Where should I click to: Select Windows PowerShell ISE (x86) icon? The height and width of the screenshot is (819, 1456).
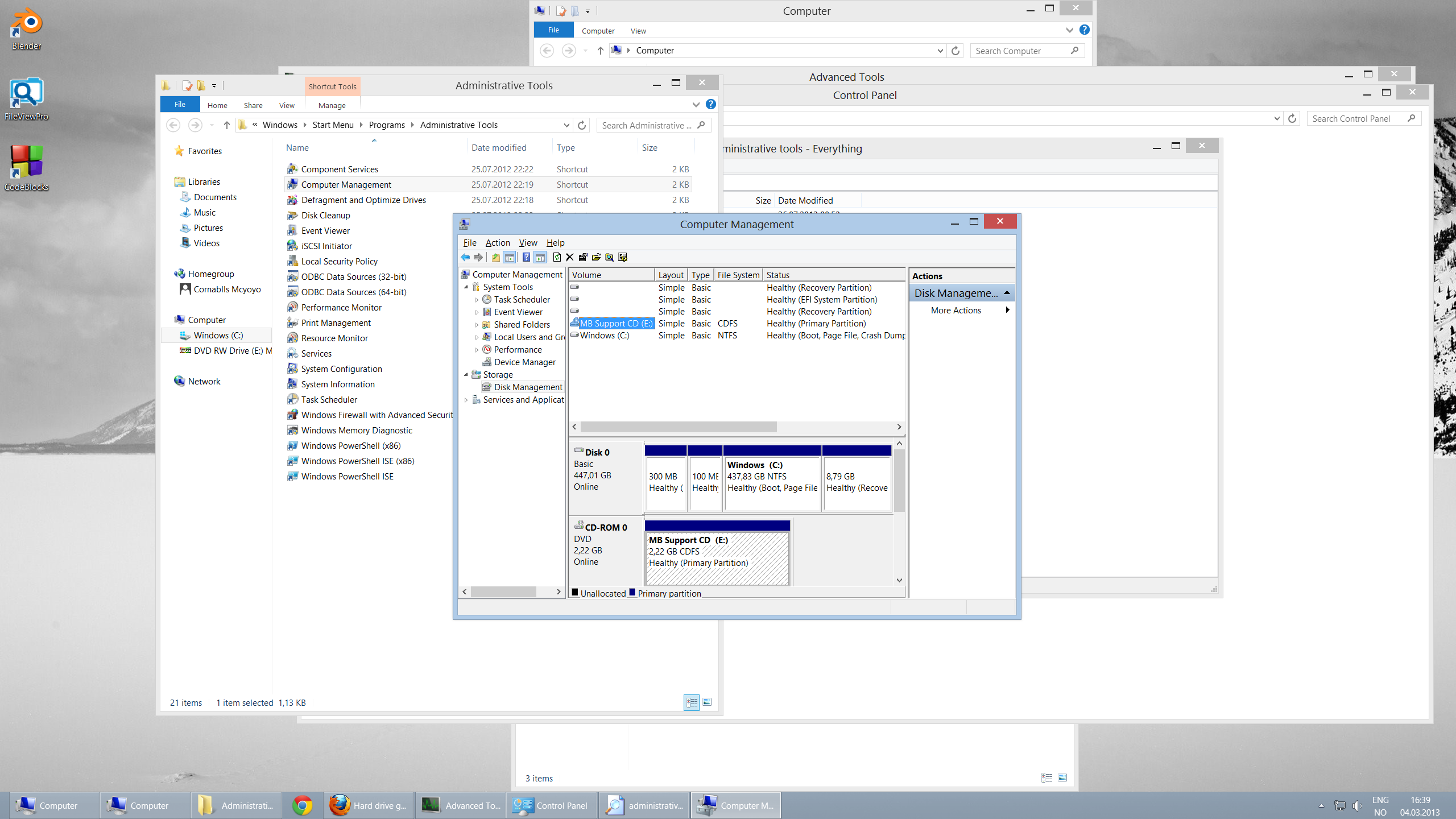pos(292,461)
